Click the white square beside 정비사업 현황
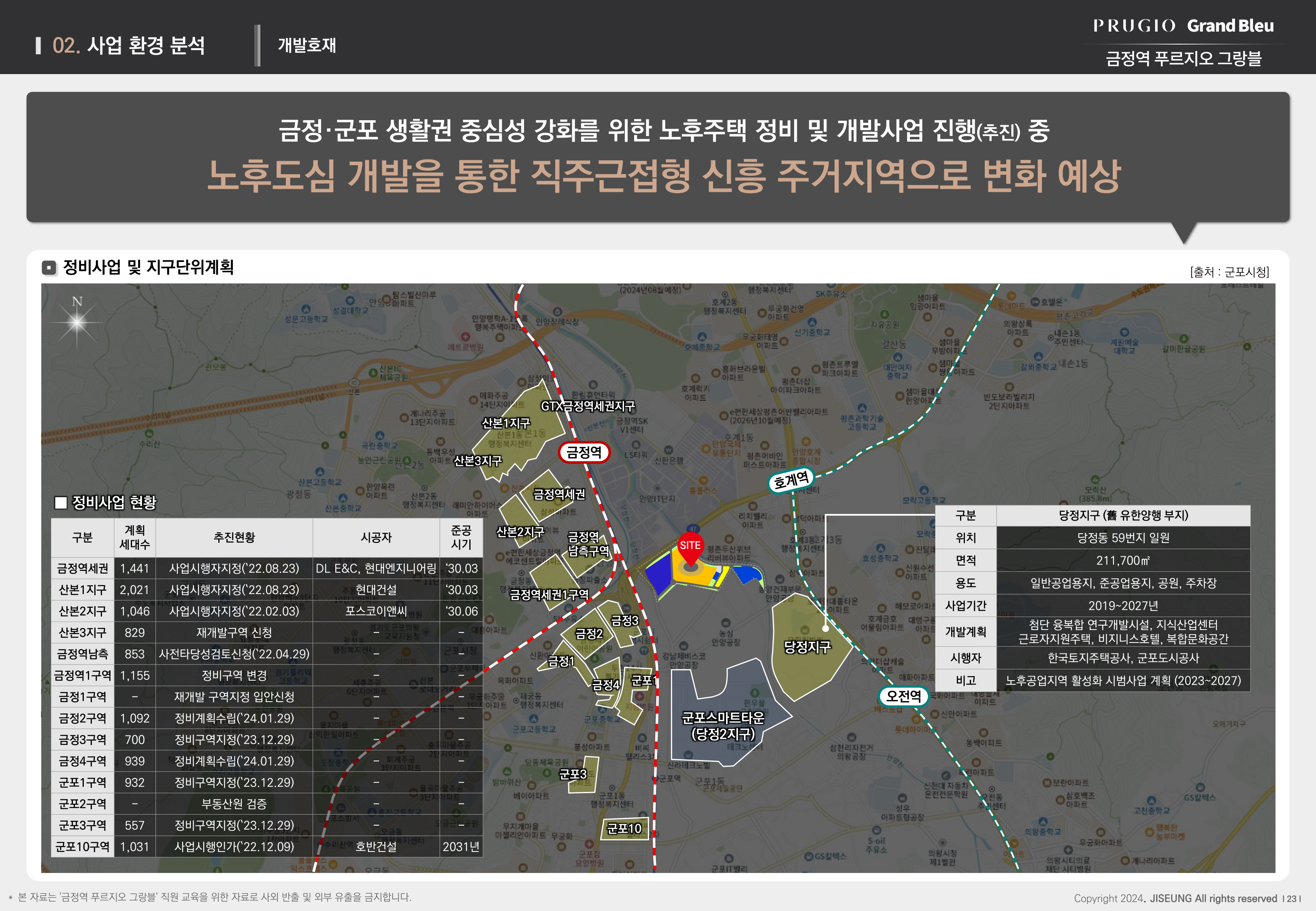The width and height of the screenshot is (1316, 911). [60, 502]
